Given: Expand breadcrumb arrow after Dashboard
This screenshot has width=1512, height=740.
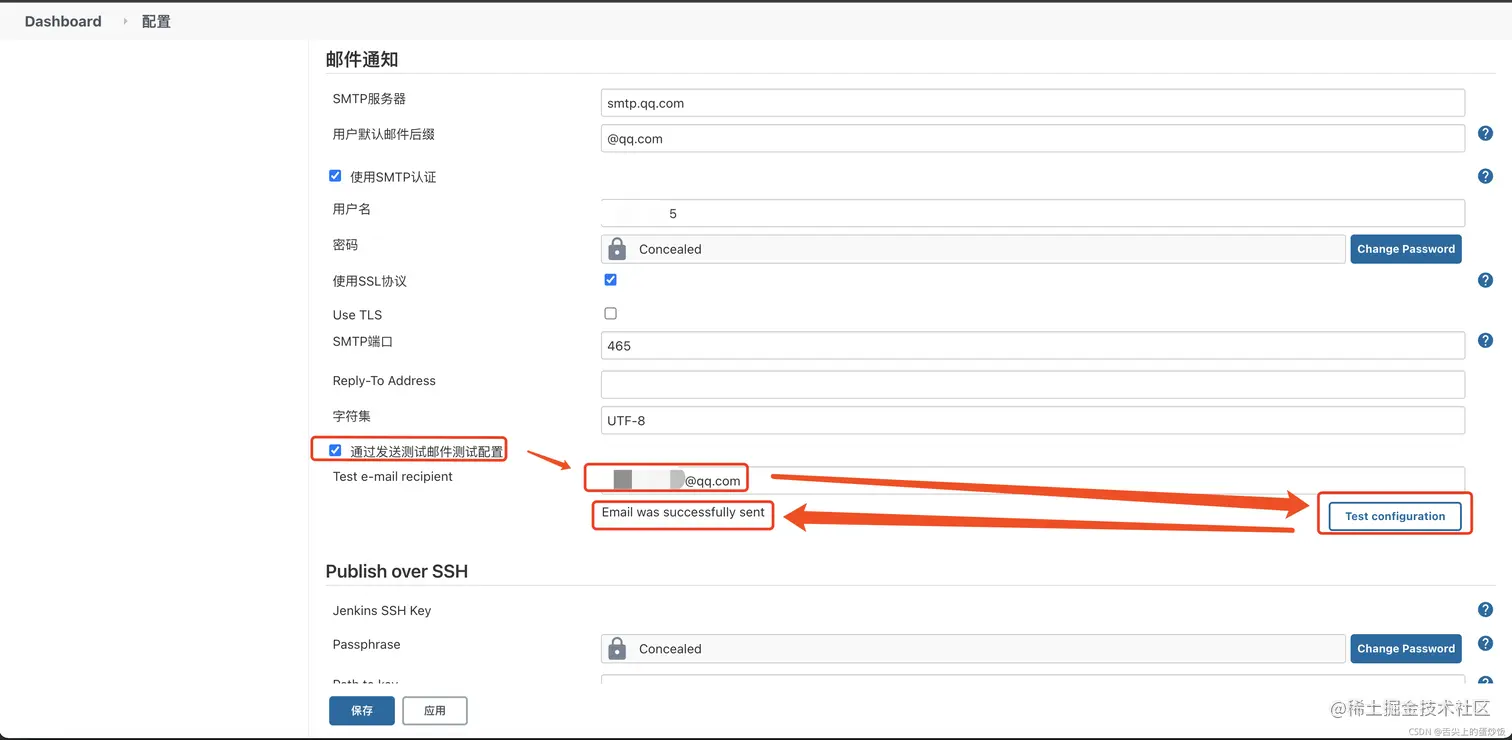Looking at the screenshot, I should pyautogui.click(x=125, y=21).
